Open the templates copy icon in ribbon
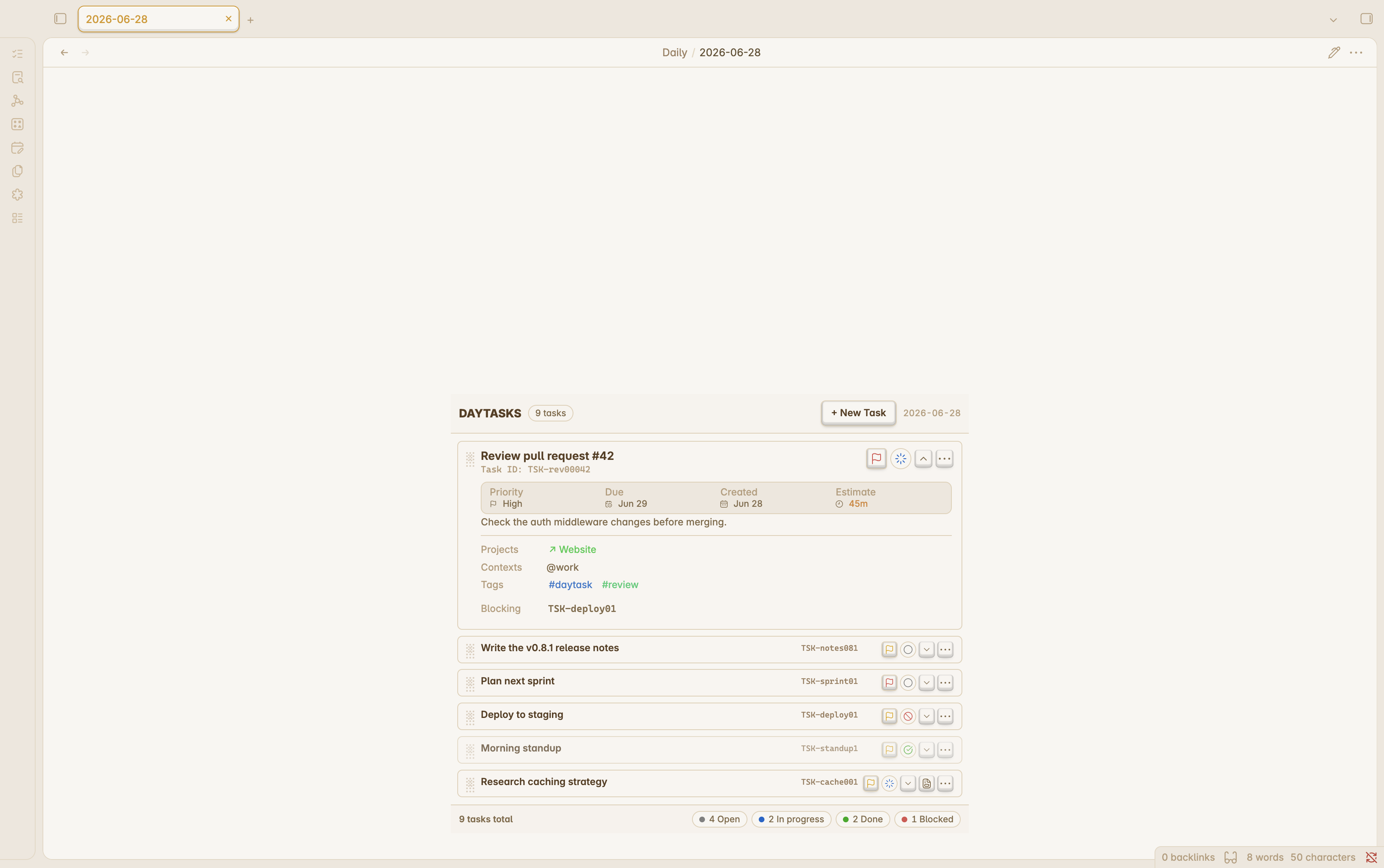The image size is (1384, 868). (17, 171)
